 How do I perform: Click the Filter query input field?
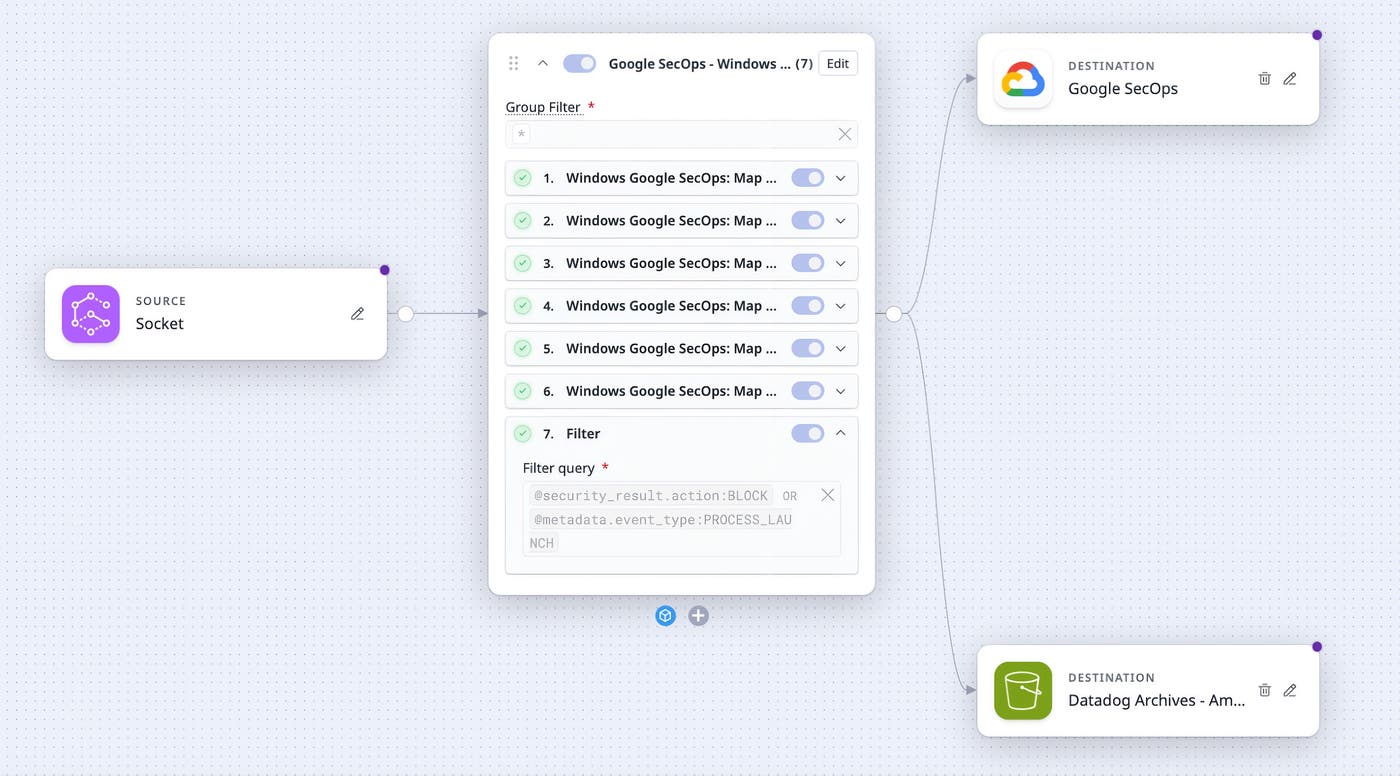click(682, 519)
